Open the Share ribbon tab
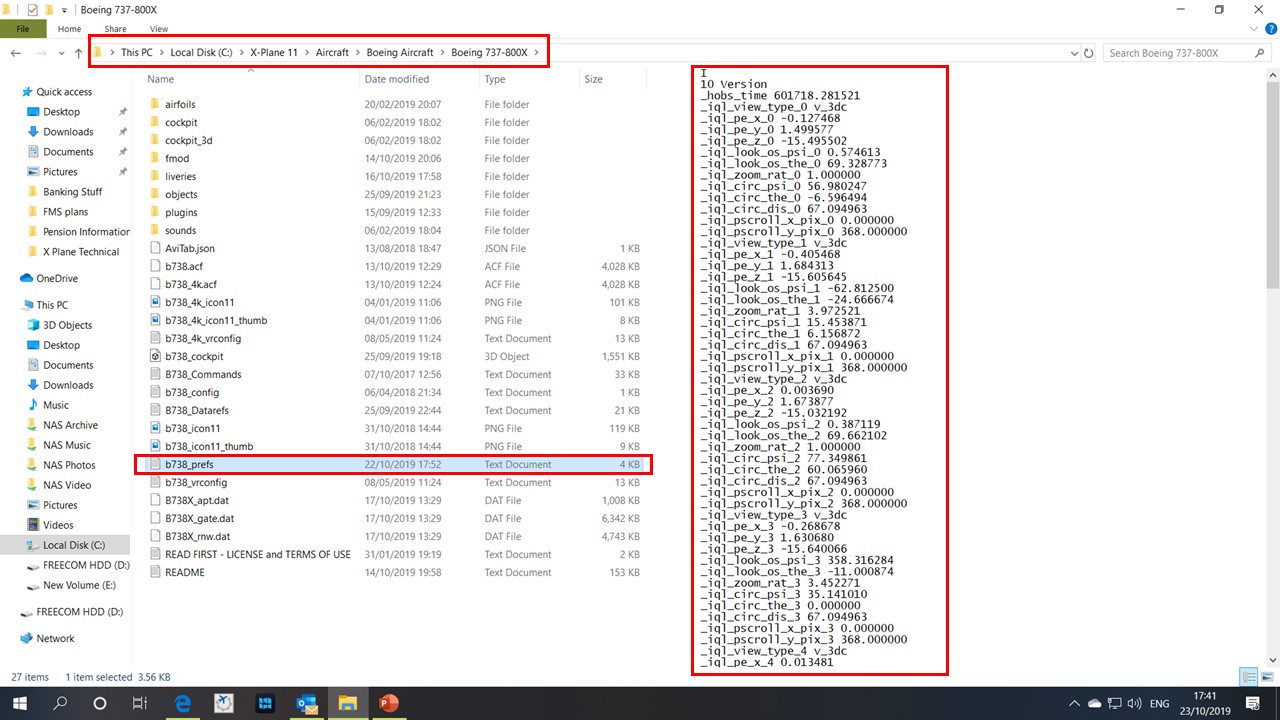This screenshot has height=720, width=1280. pyautogui.click(x=115, y=29)
